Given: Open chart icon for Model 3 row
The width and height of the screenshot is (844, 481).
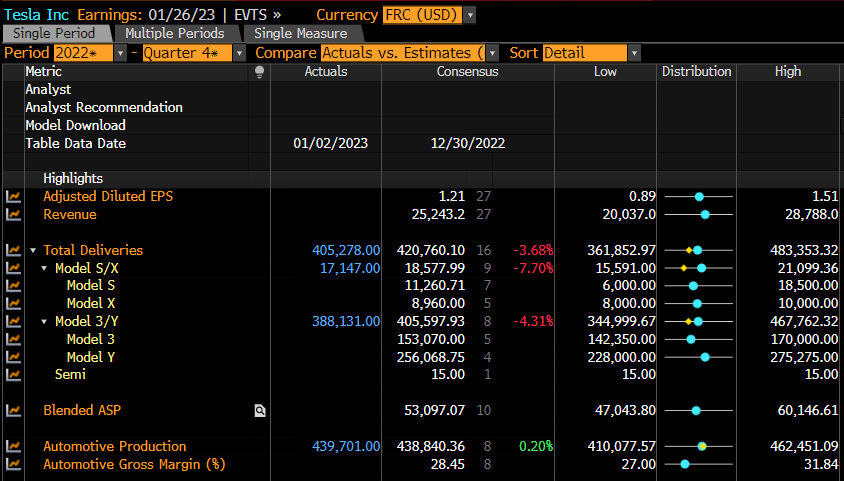Looking at the screenshot, I should 13,339.
